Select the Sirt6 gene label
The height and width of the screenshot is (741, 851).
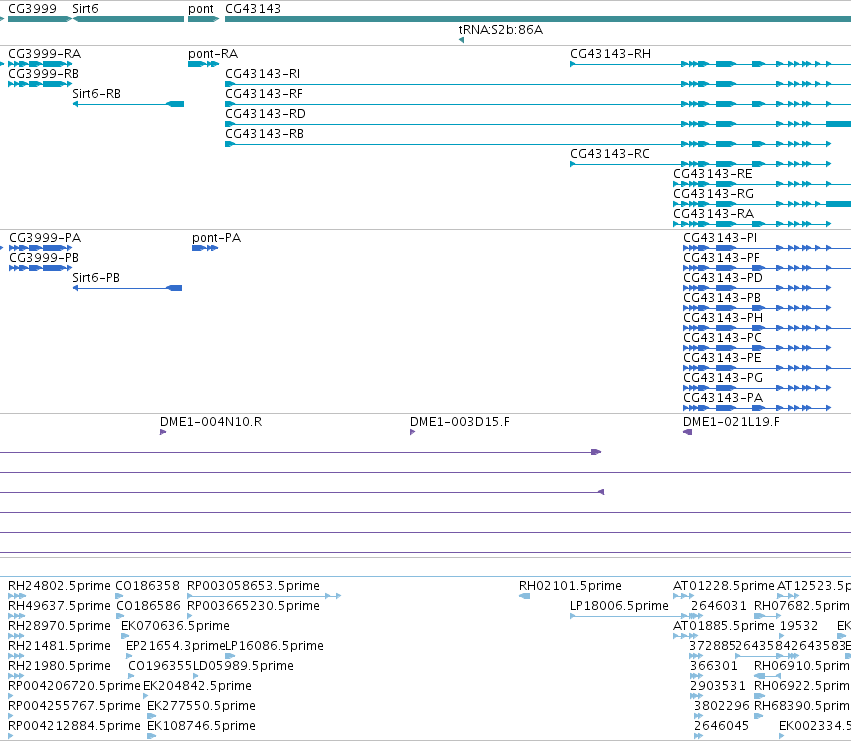coord(85,9)
